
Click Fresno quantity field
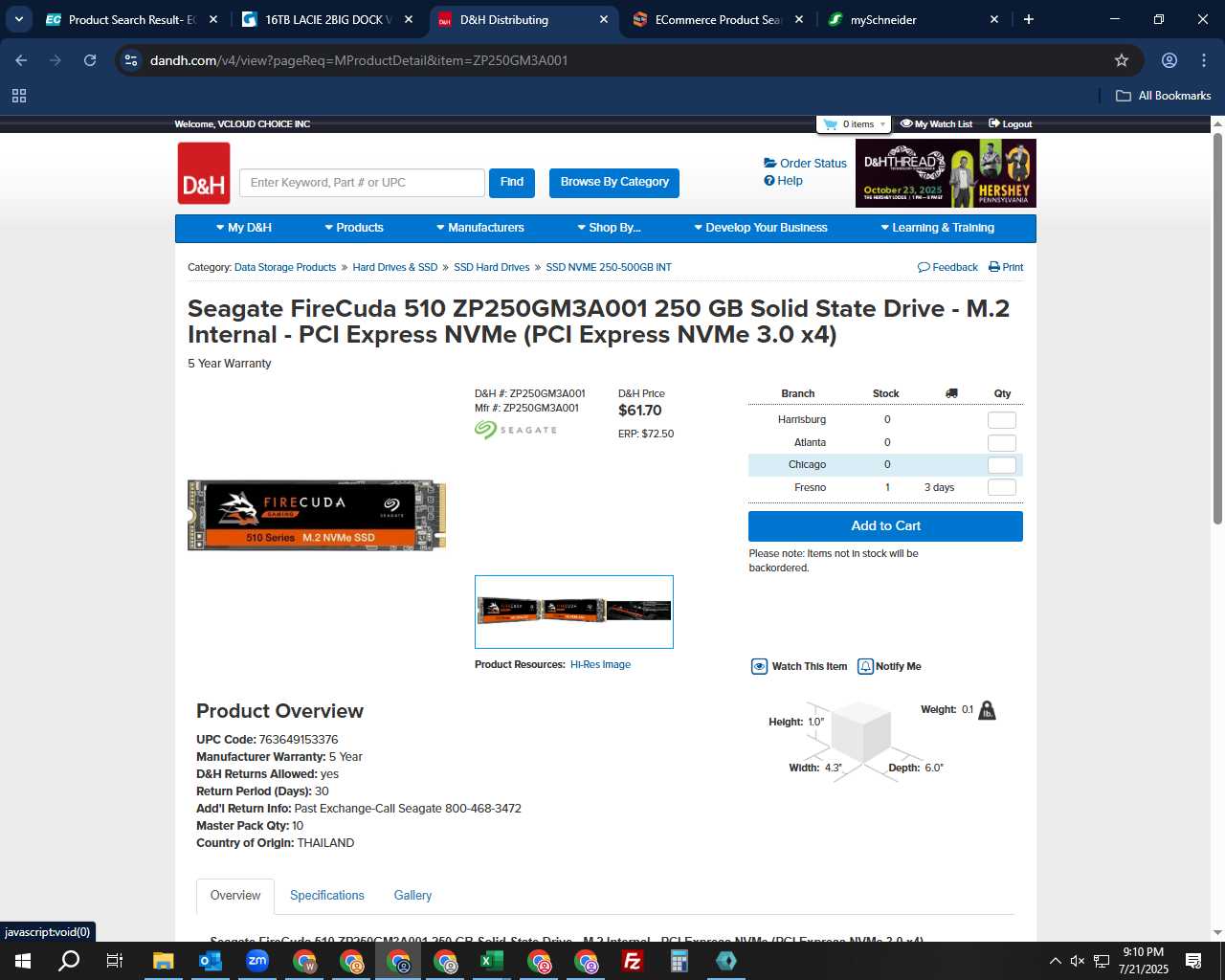[1001, 488]
